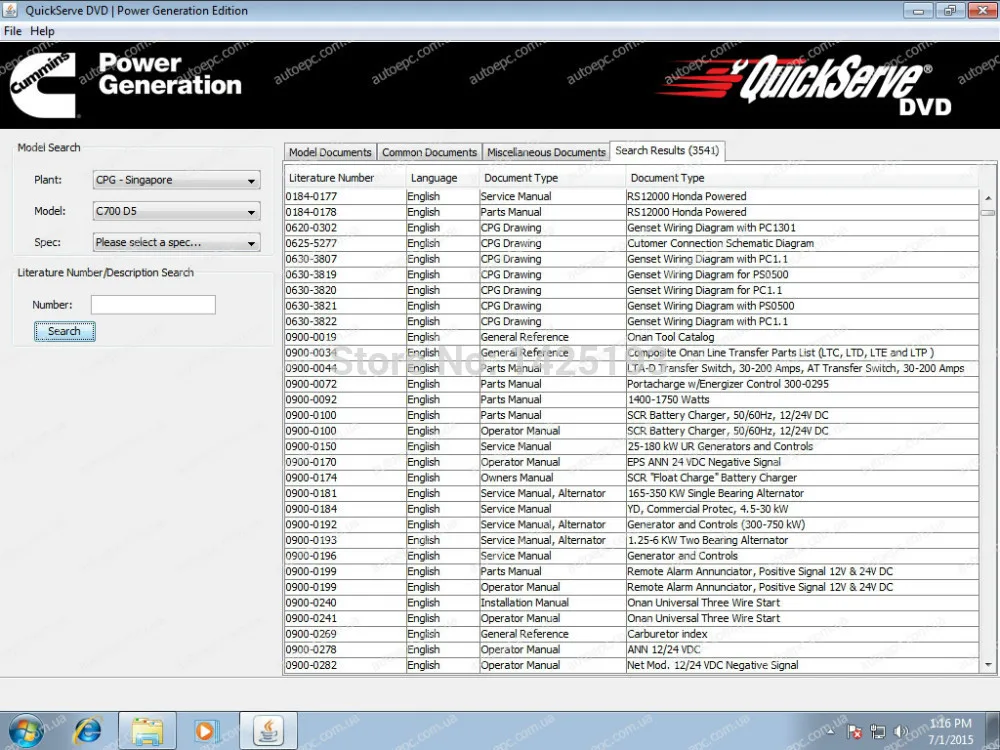Open the Help menu

tap(42, 31)
